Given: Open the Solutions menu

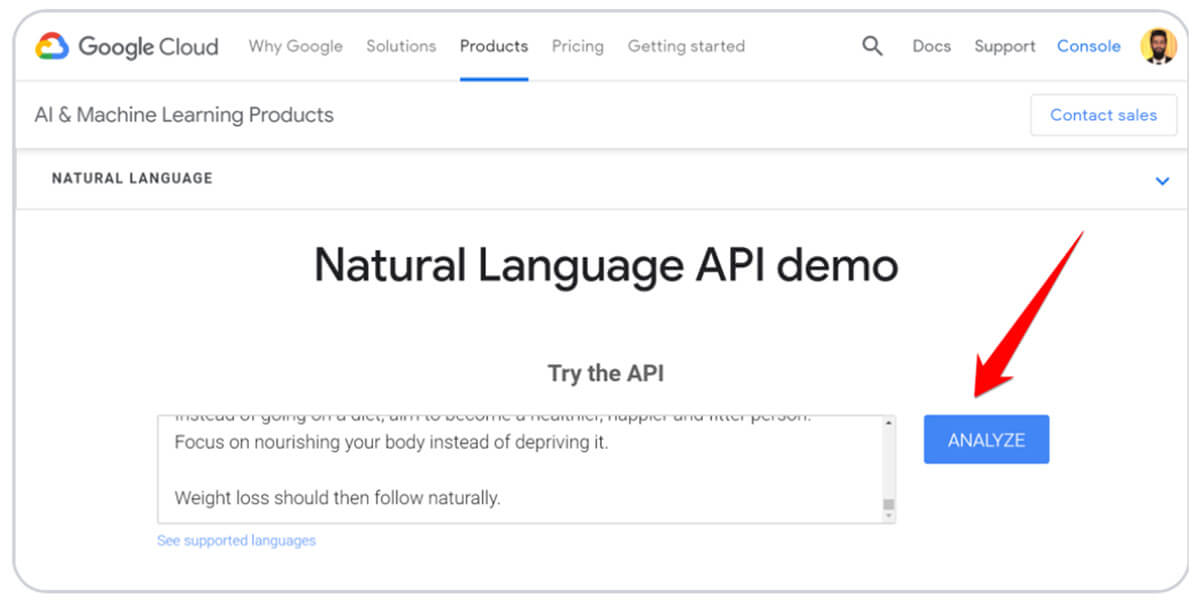Looking at the screenshot, I should click(x=401, y=46).
